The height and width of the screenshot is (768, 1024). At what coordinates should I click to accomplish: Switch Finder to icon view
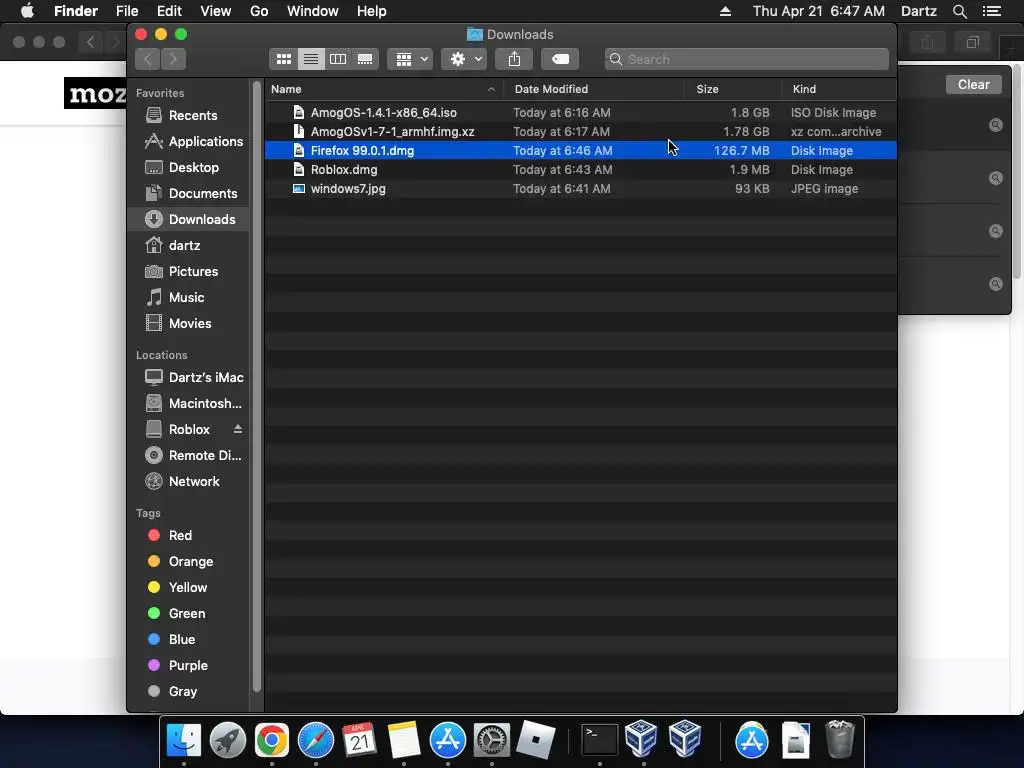(x=283, y=59)
